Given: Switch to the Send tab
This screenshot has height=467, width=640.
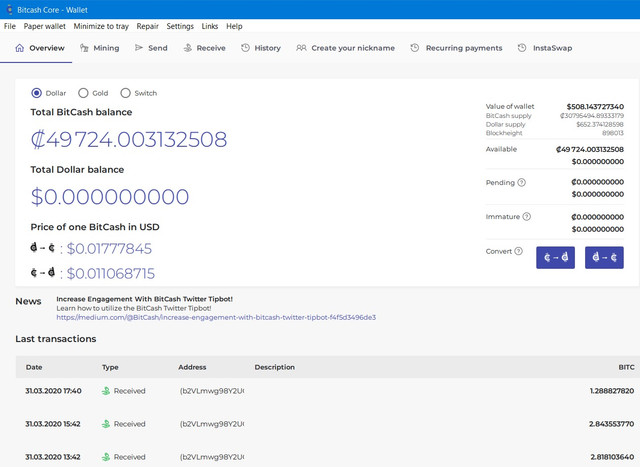Looking at the screenshot, I should 151,48.
